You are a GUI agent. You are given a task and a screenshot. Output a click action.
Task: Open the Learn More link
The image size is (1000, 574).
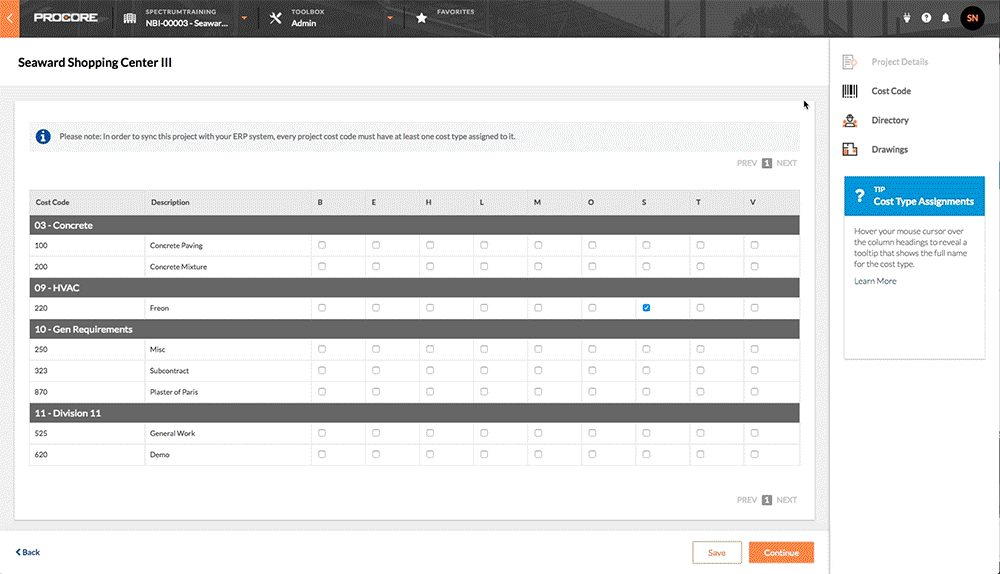coord(875,281)
